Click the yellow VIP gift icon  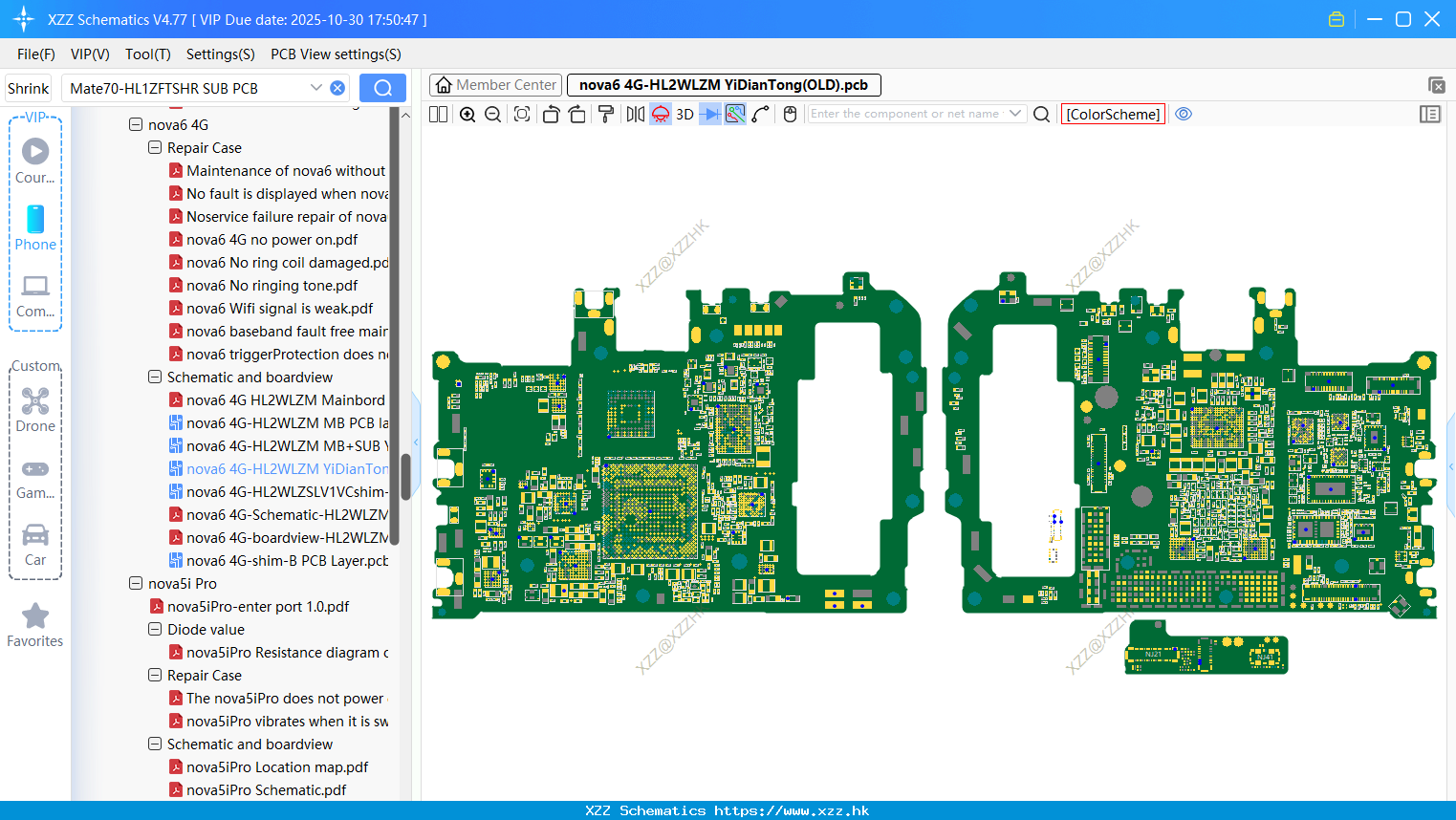point(1336,19)
